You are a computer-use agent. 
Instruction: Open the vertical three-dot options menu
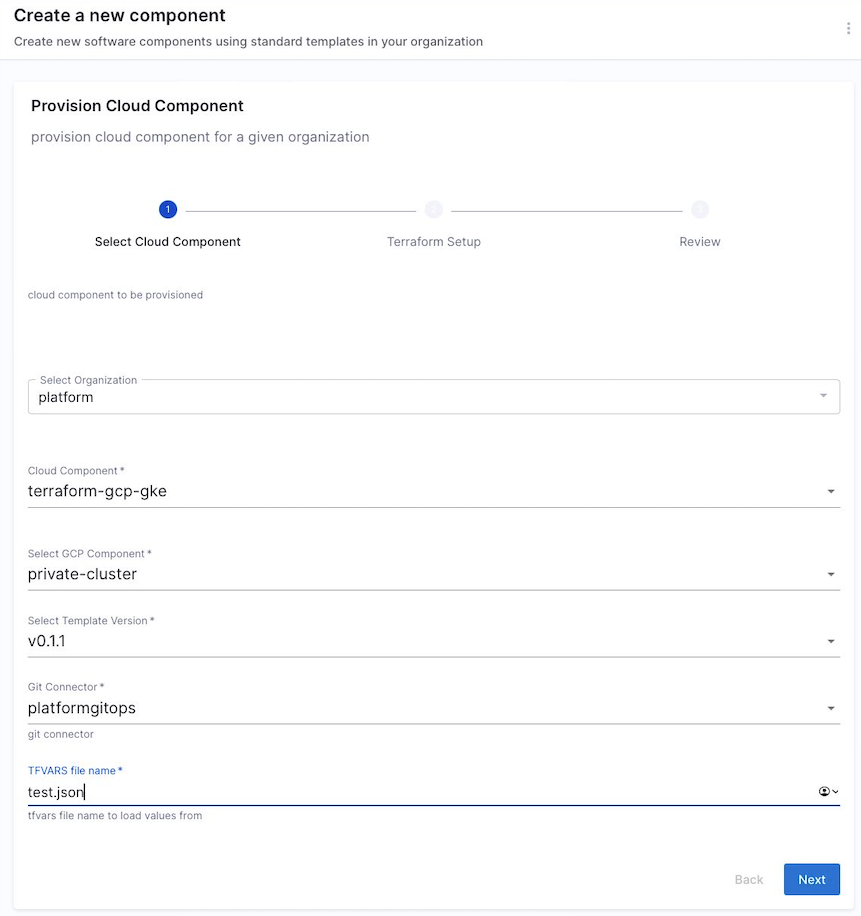coord(848,28)
